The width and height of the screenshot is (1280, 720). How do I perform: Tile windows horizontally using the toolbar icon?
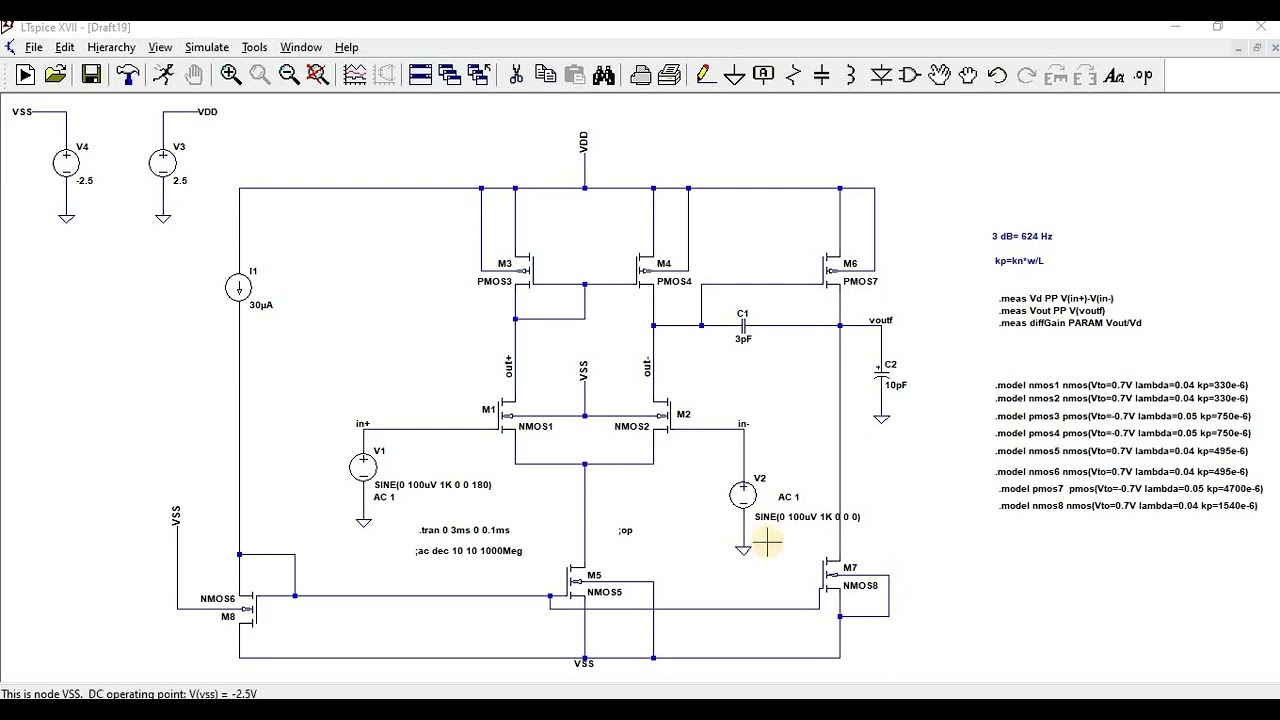pyautogui.click(x=421, y=75)
